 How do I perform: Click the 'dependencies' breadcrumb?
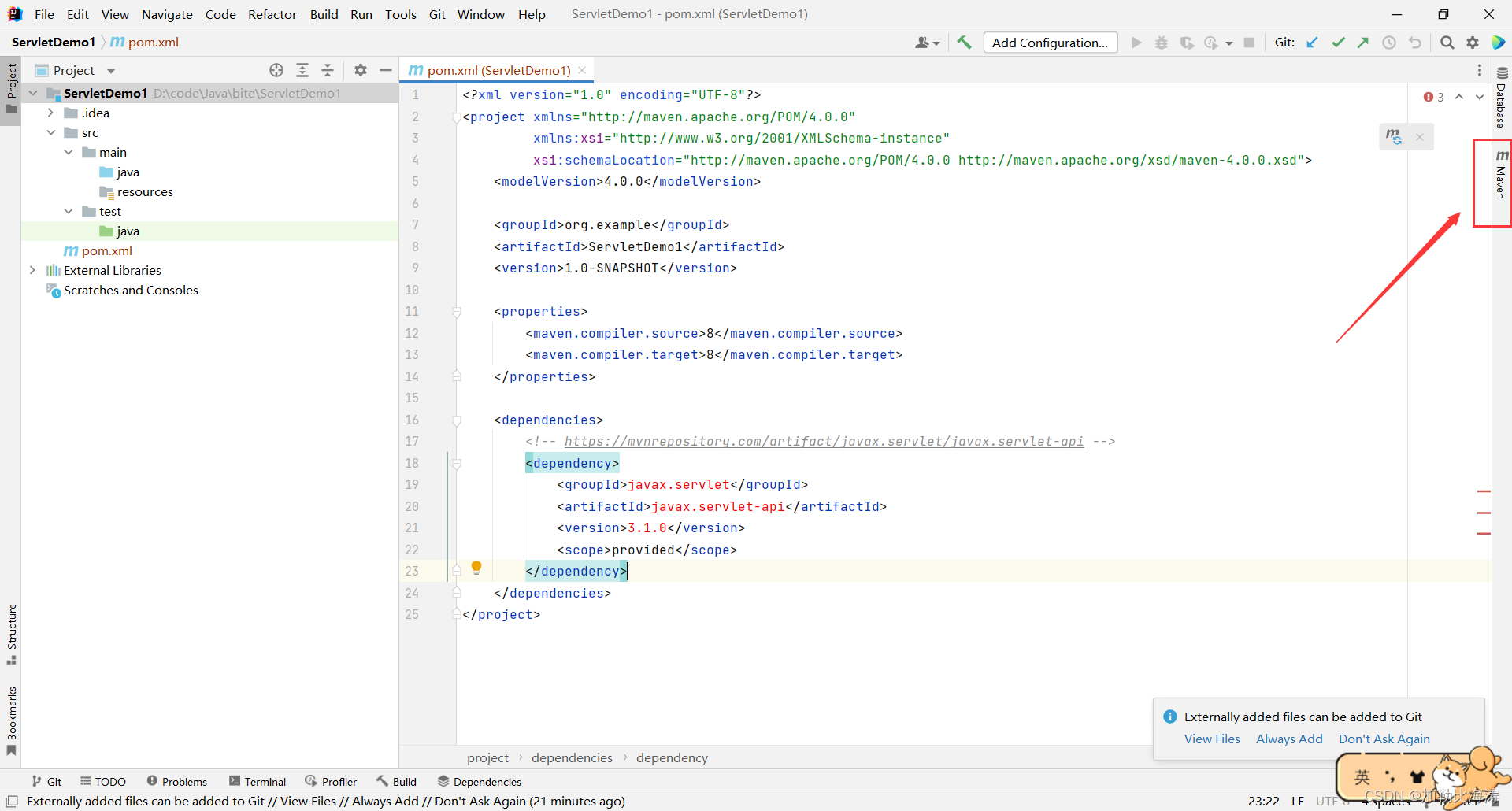(572, 757)
